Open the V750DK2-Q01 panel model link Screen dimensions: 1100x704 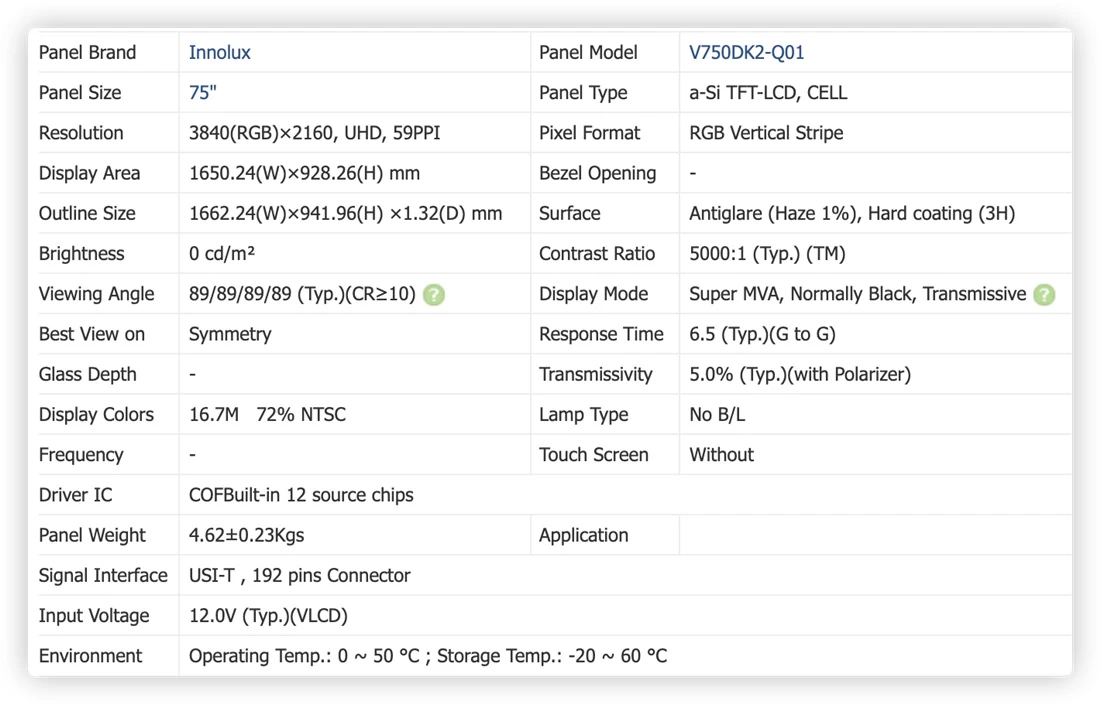click(746, 53)
